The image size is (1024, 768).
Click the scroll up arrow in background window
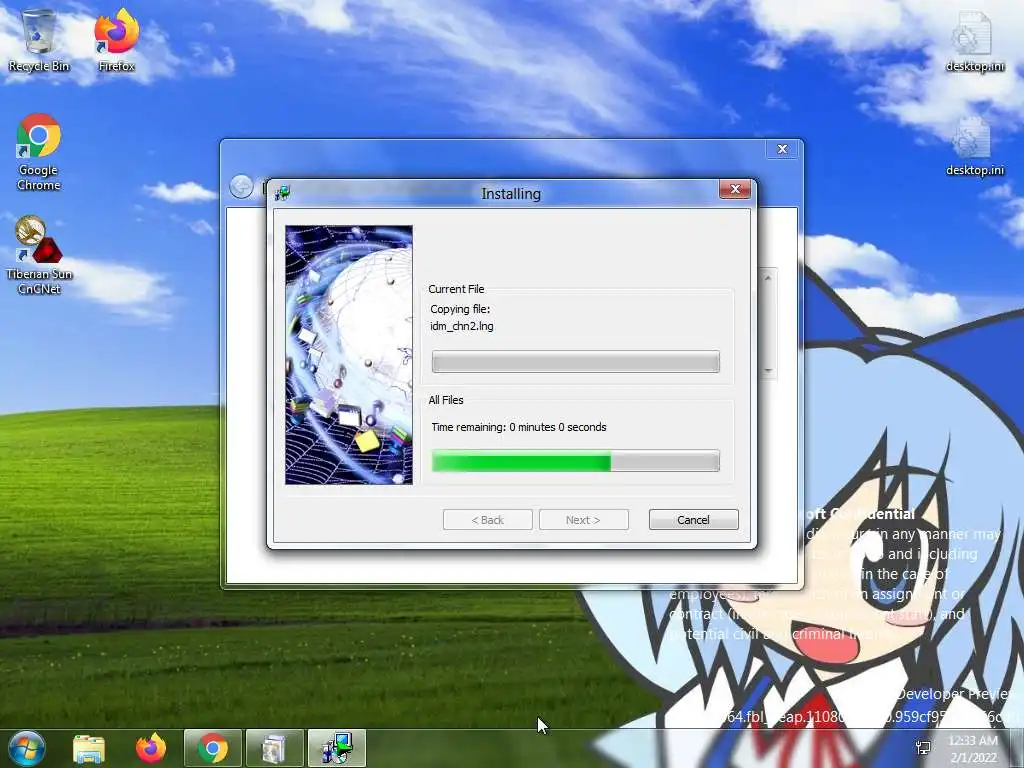tap(768, 278)
